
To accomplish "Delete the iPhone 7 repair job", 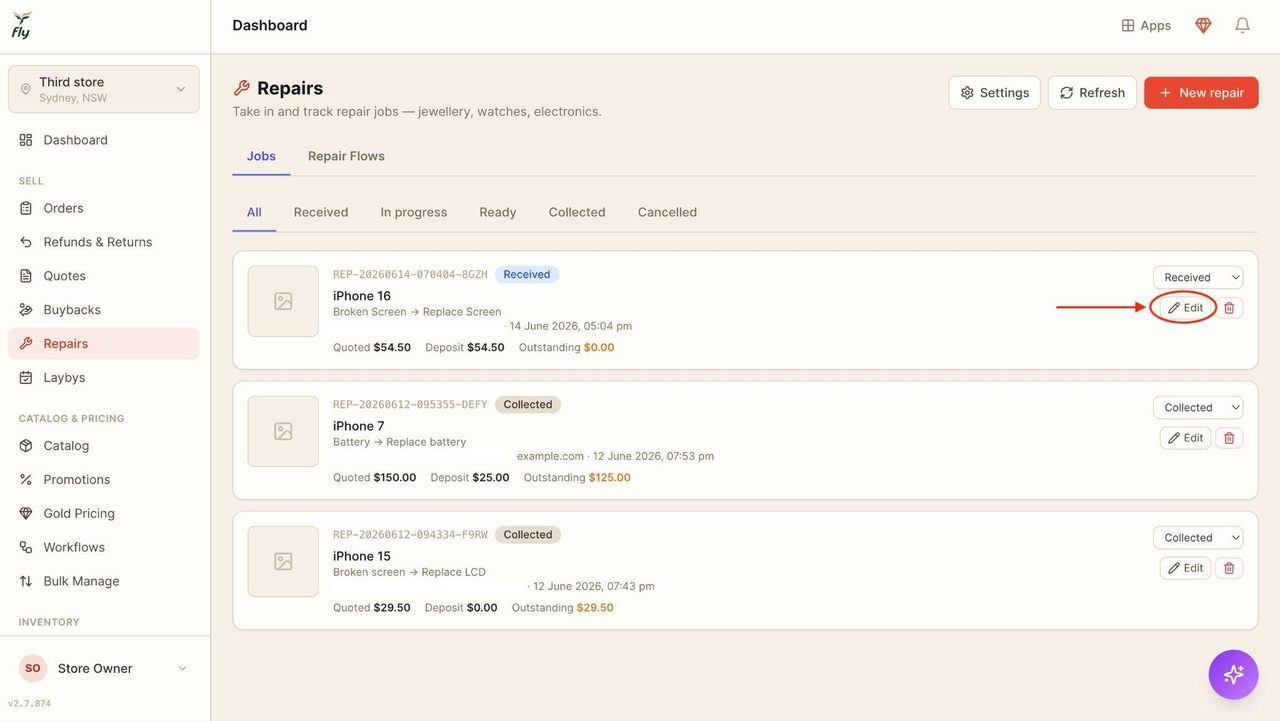I will click(1229, 438).
